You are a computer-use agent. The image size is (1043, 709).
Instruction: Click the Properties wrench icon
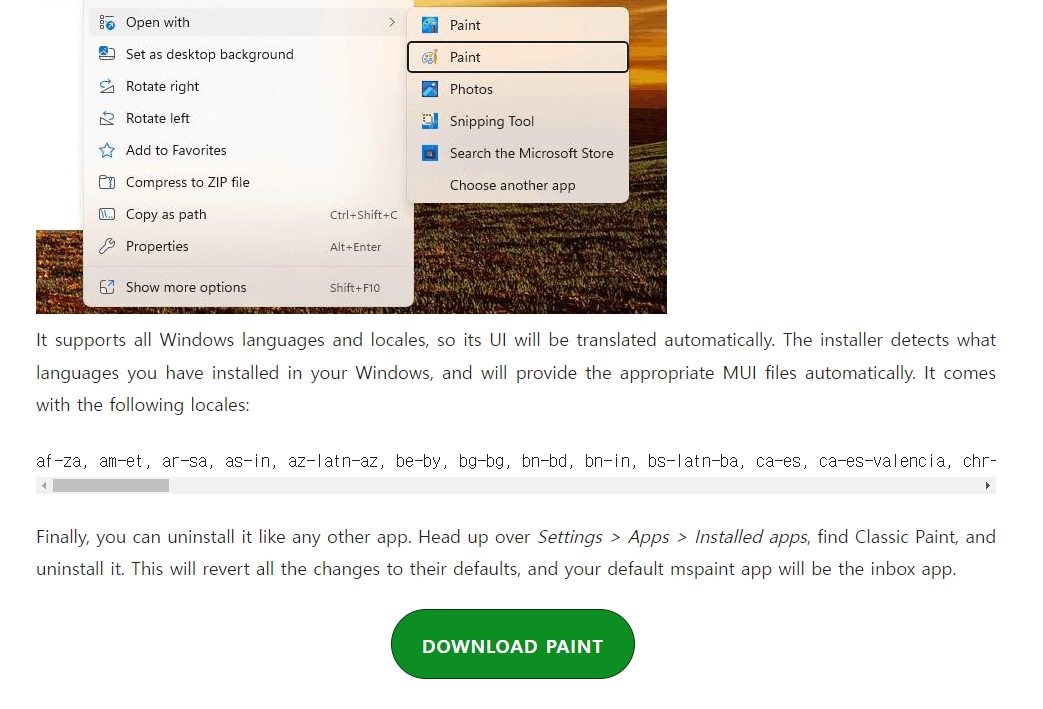[x=107, y=246]
